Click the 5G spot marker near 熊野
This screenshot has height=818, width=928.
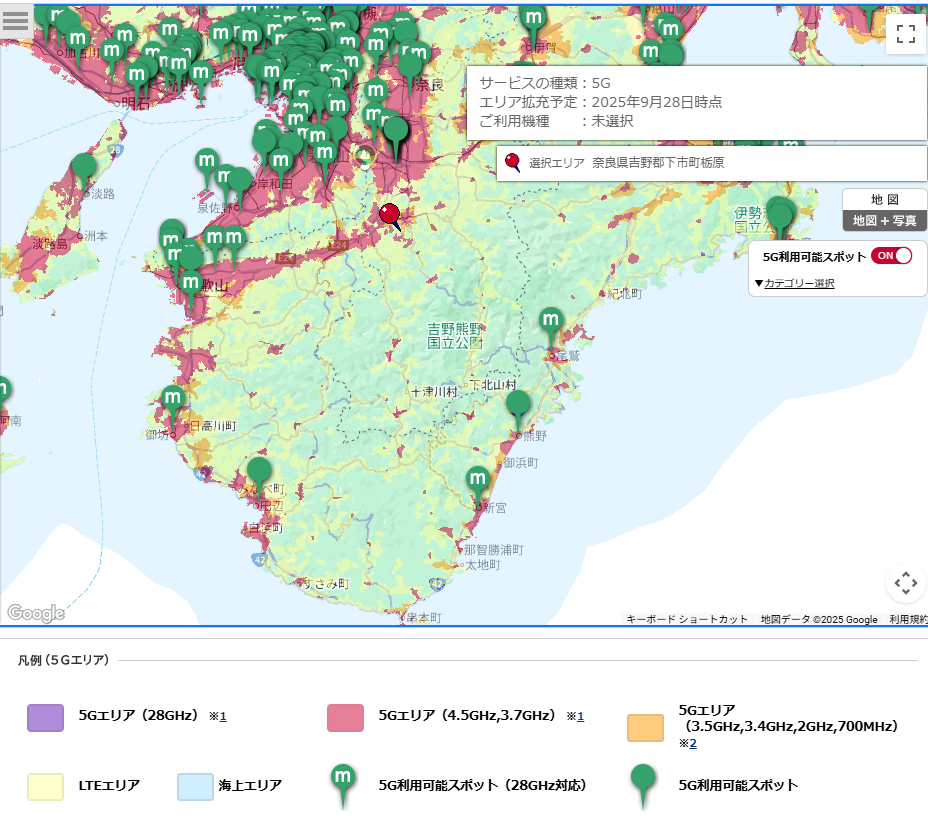[x=518, y=405]
